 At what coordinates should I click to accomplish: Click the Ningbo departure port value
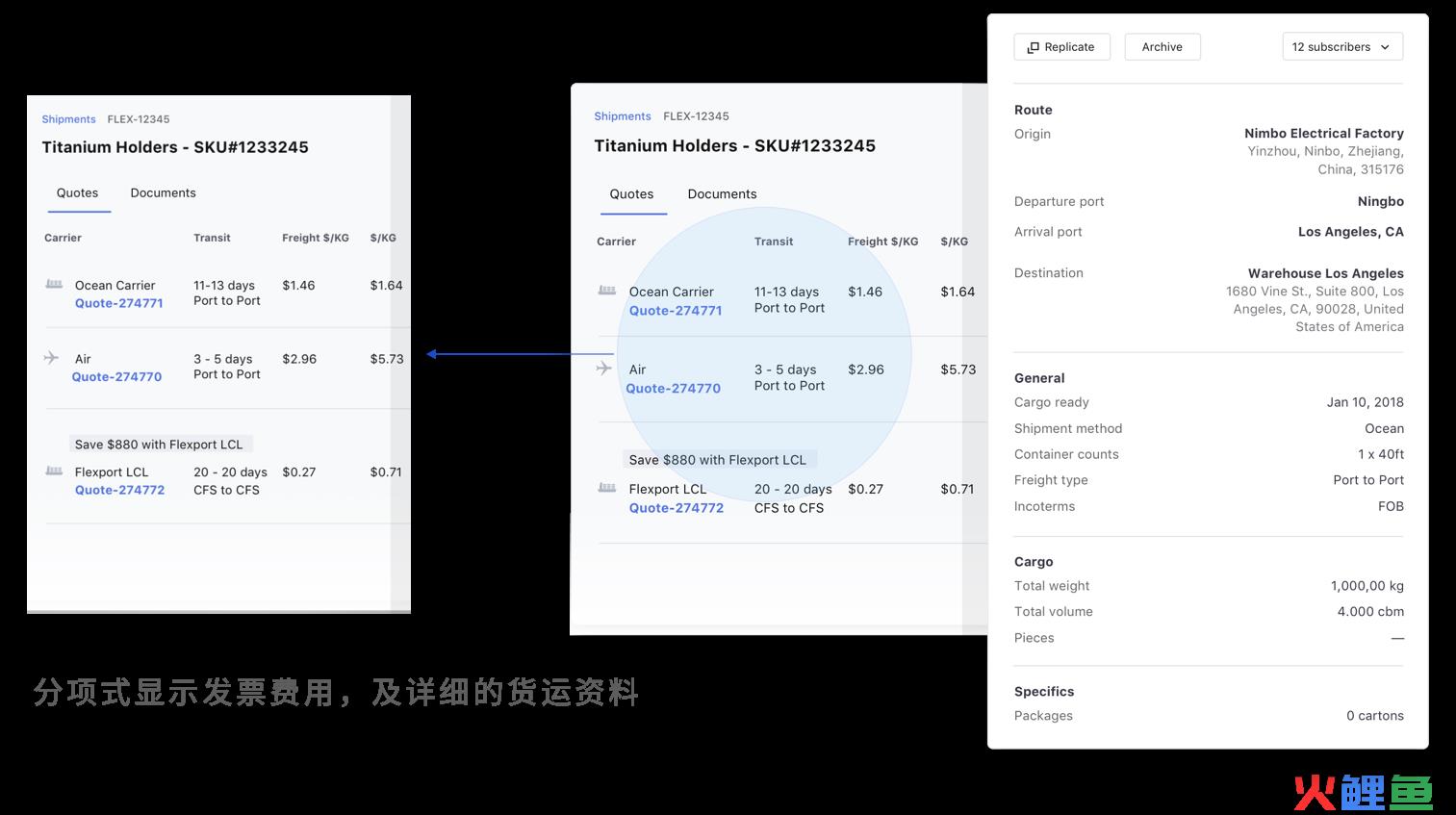click(1381, 201)
